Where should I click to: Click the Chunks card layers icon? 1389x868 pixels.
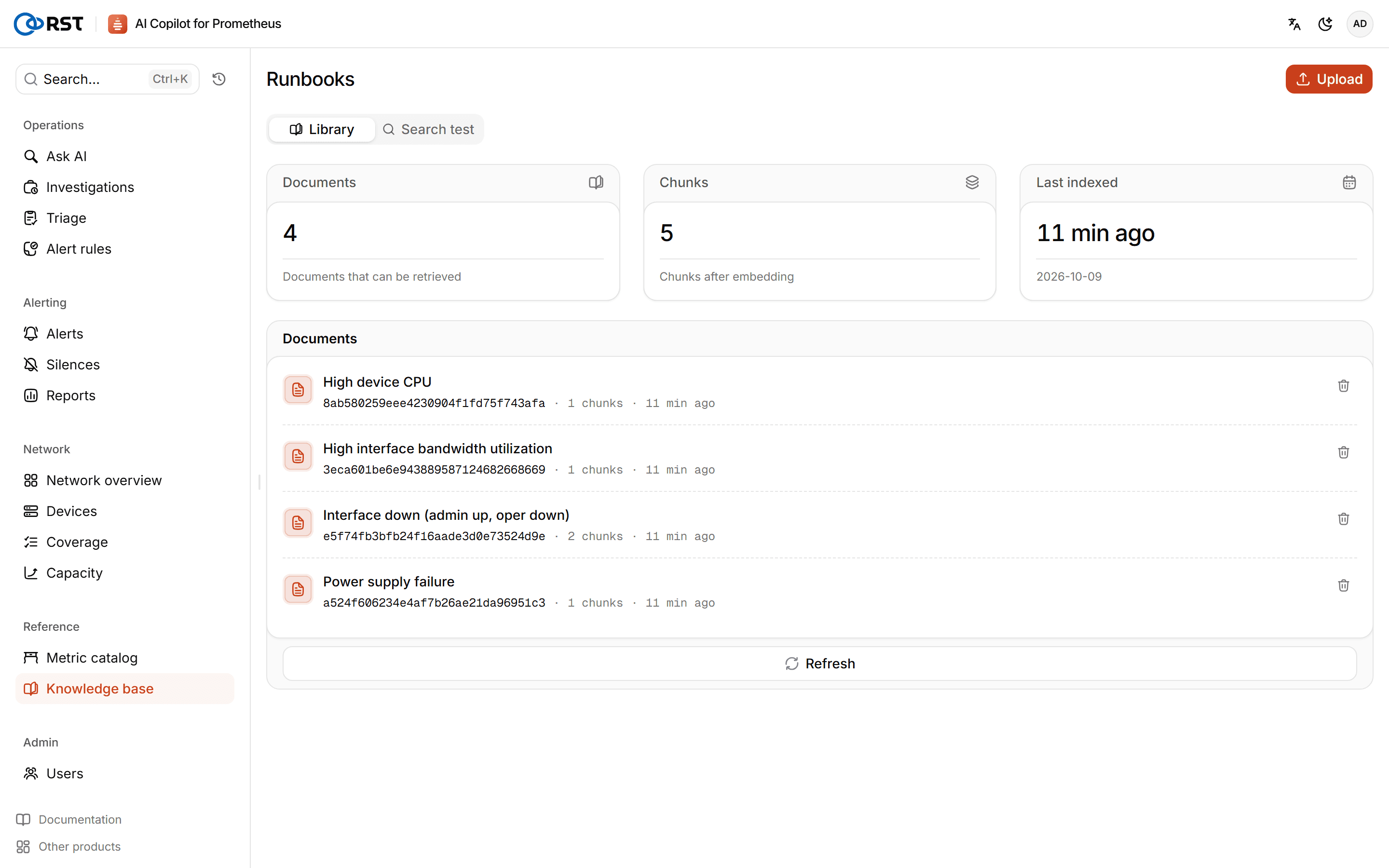click(x=972, y=183)
